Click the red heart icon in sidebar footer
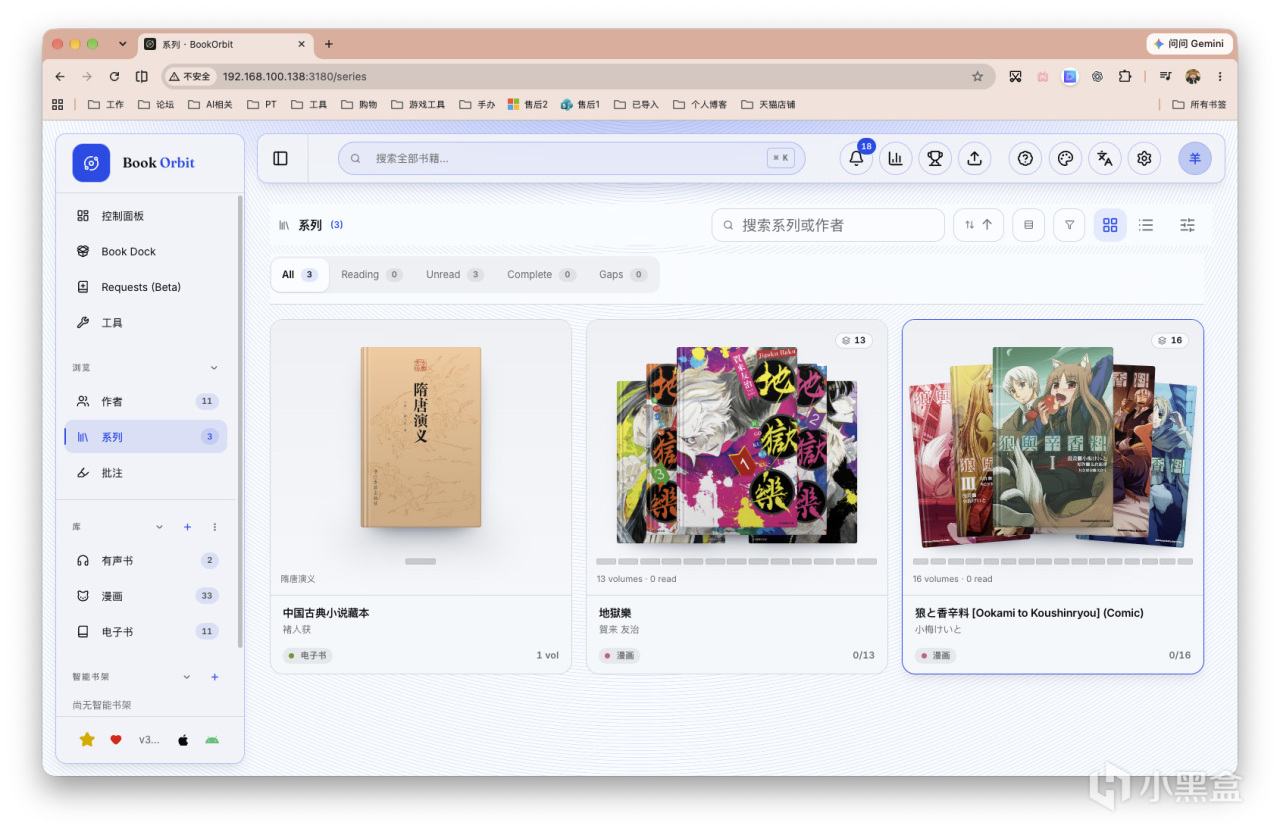The width and height of the screenshot is (1280, 832). tap(116, 740)
